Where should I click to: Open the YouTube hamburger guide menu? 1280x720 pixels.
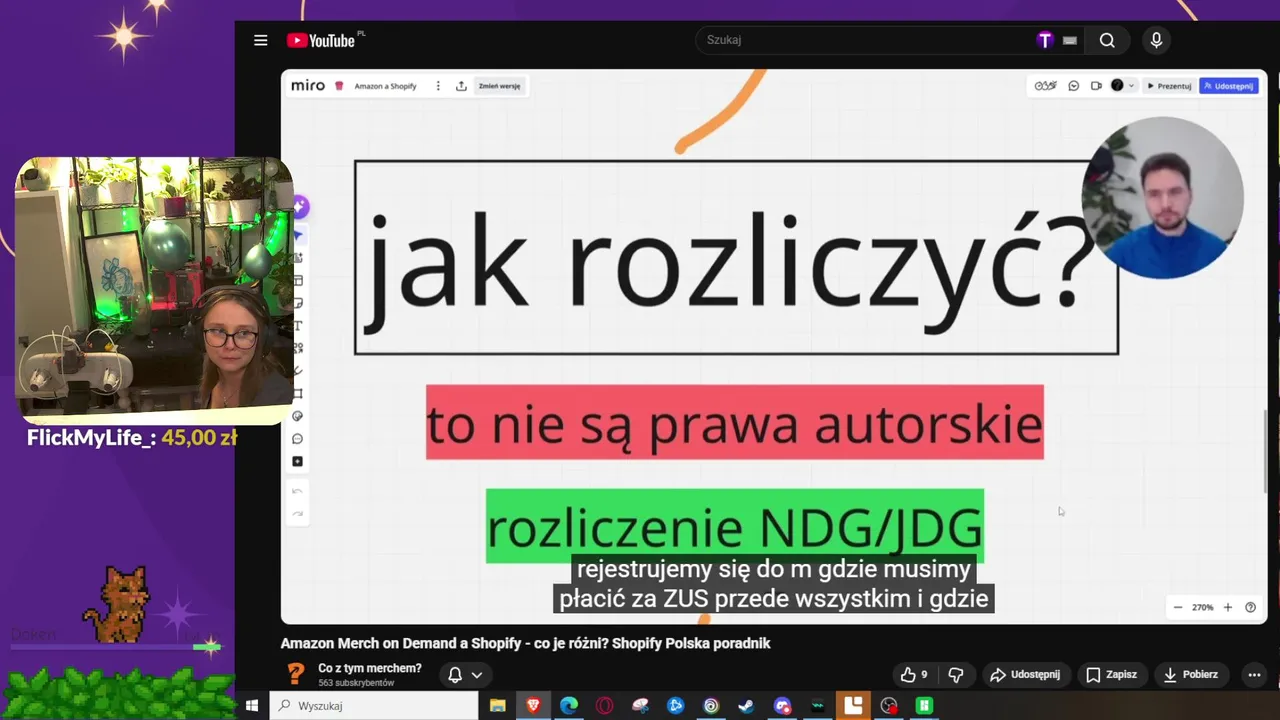(260, 40)
